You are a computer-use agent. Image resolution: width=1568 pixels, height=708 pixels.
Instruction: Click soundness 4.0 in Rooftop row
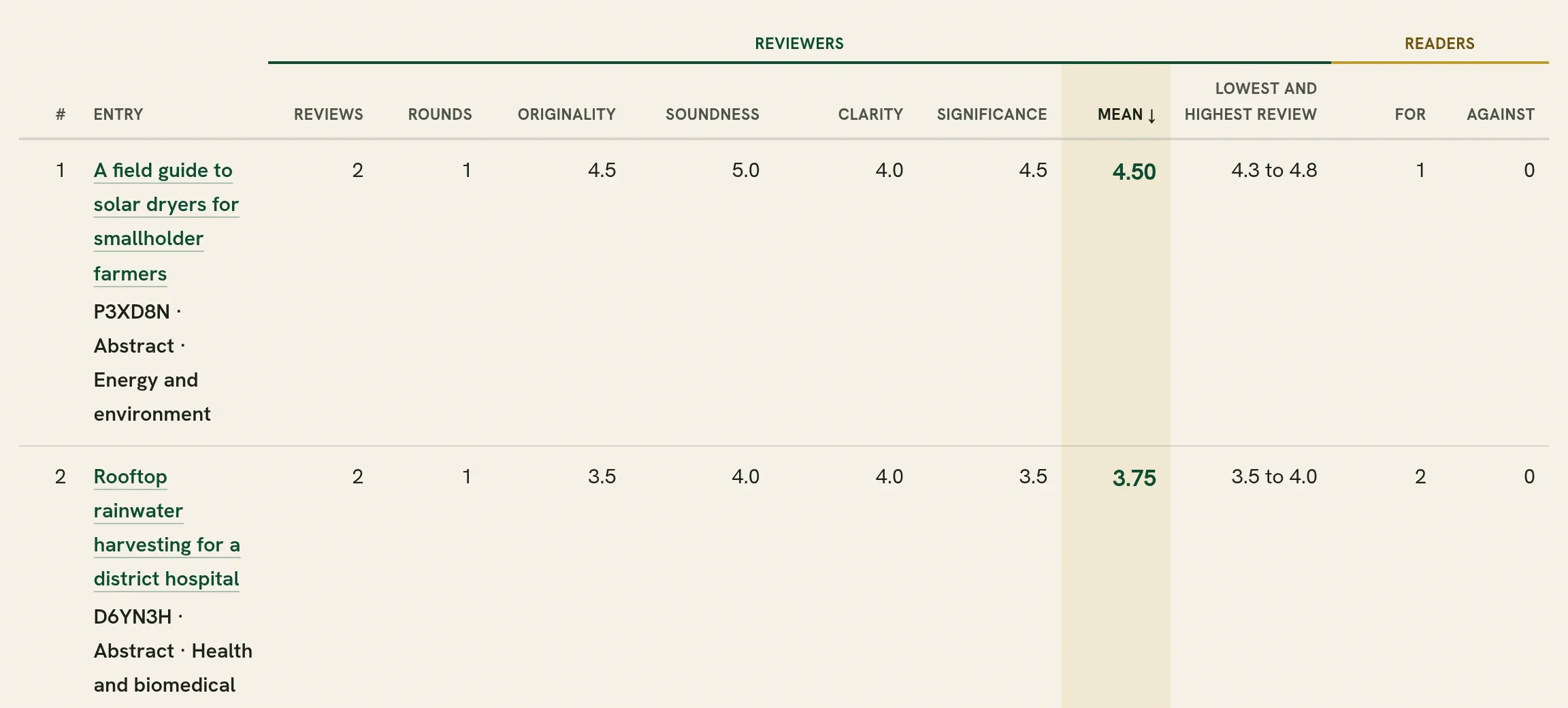pos(745,477)
